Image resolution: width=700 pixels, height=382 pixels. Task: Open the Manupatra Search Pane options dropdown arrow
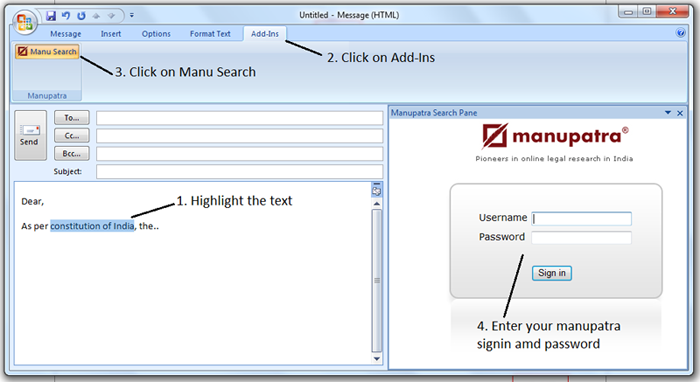pos(668,113)
